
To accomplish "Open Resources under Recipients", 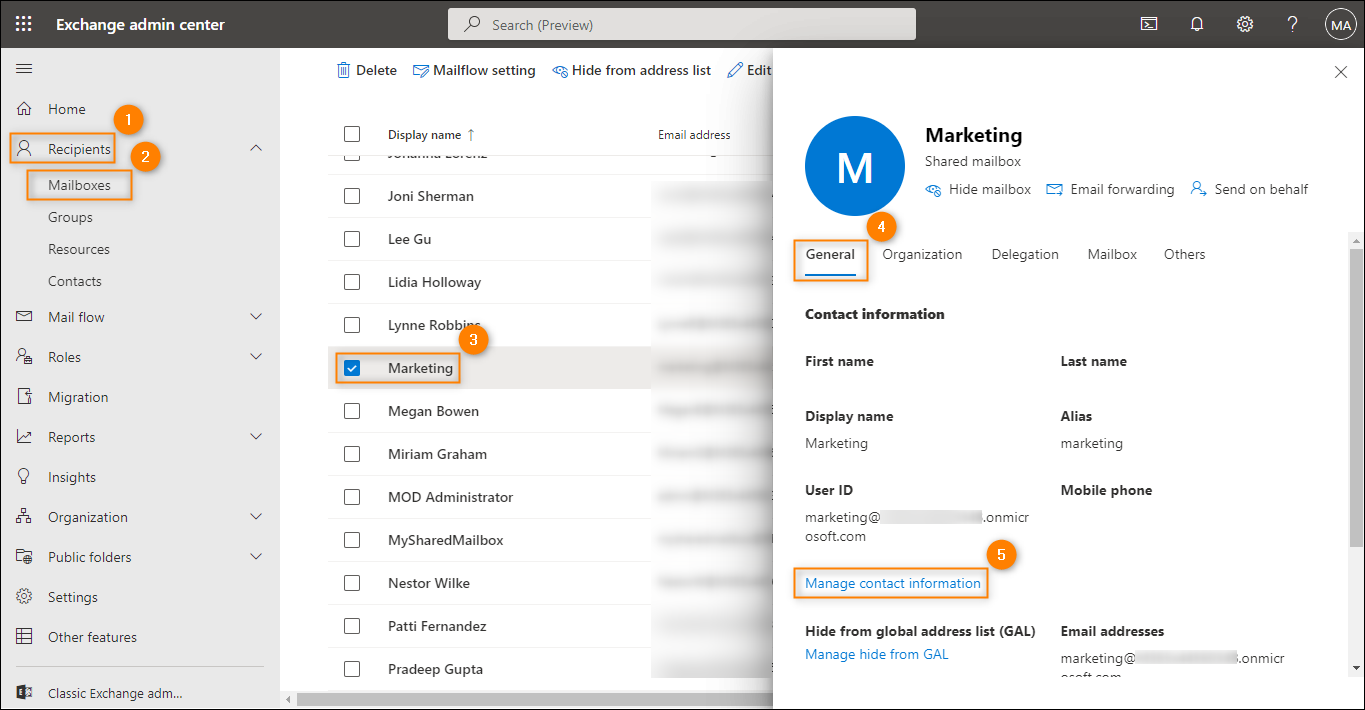I will pos(79,249).
